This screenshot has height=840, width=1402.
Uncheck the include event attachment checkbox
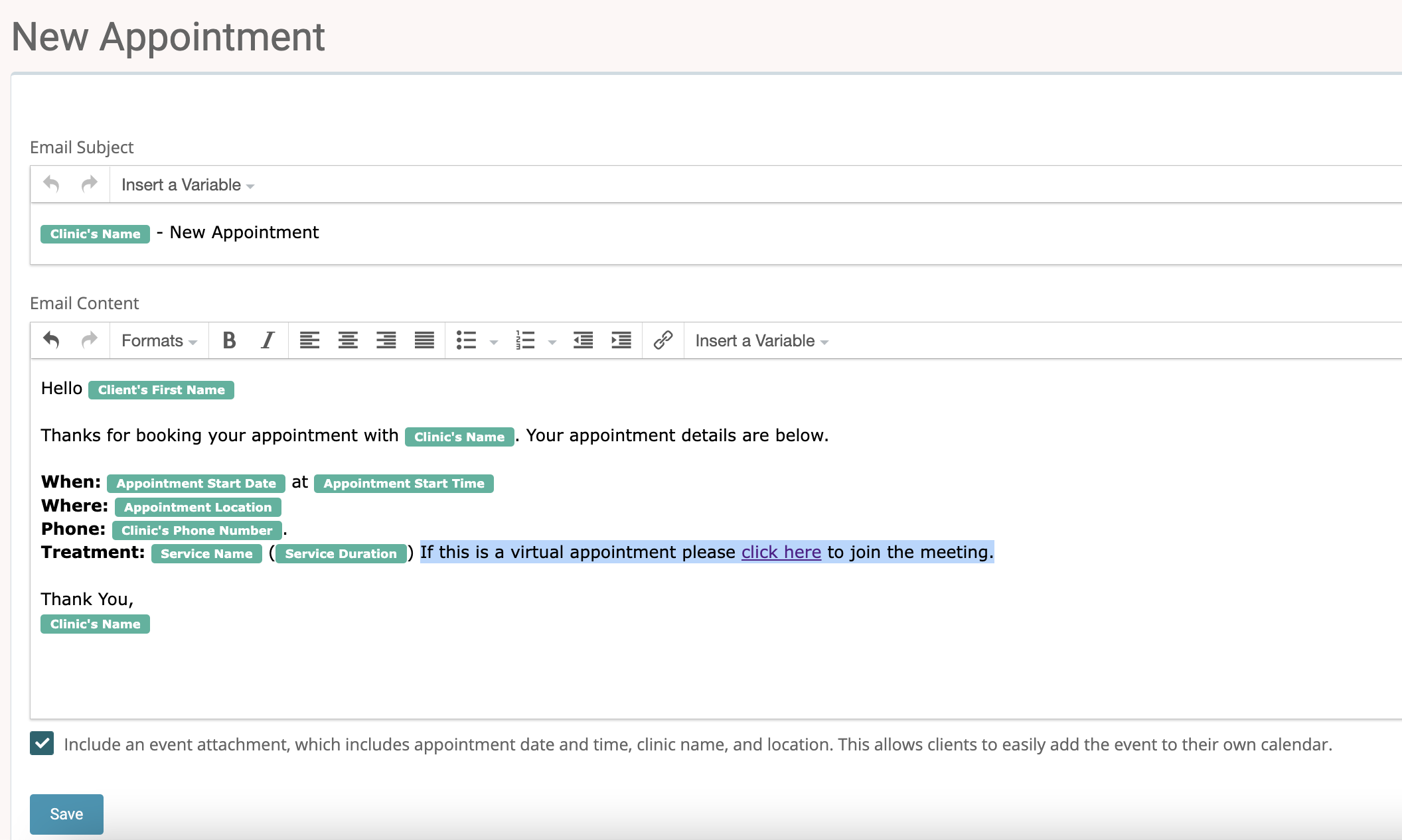(x=42, y=743)
